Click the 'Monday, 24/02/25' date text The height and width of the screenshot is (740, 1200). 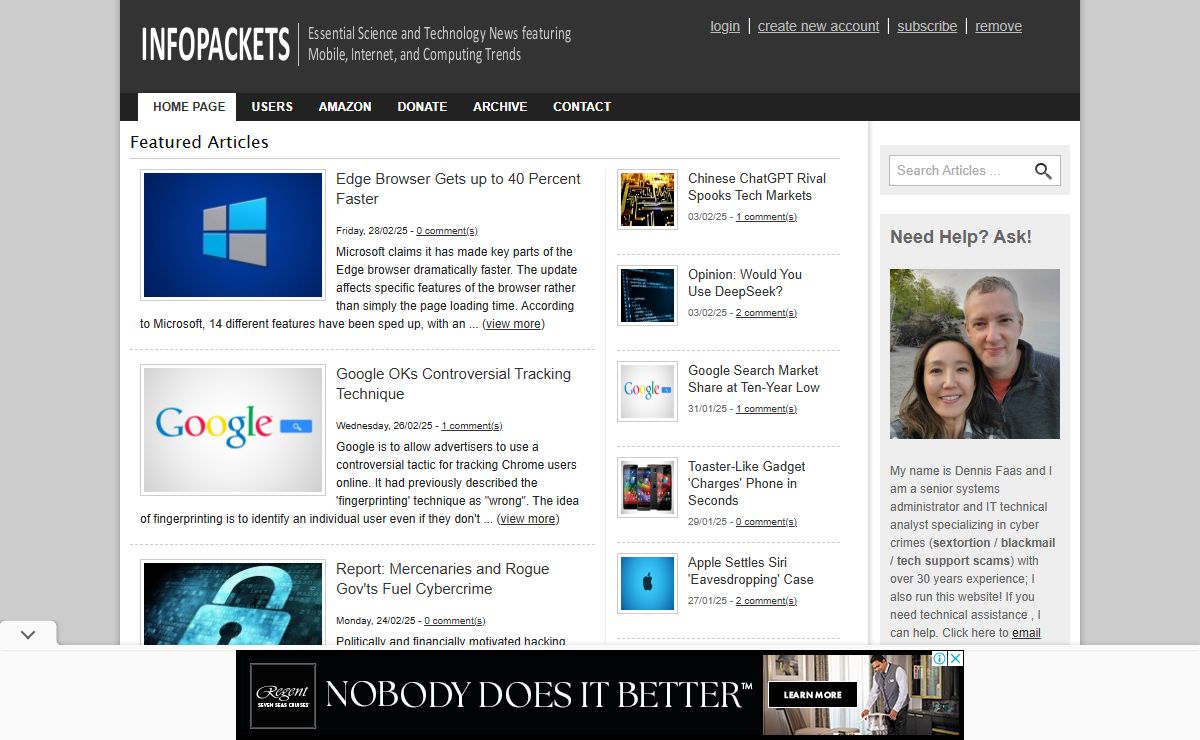(x=376, y=621)
